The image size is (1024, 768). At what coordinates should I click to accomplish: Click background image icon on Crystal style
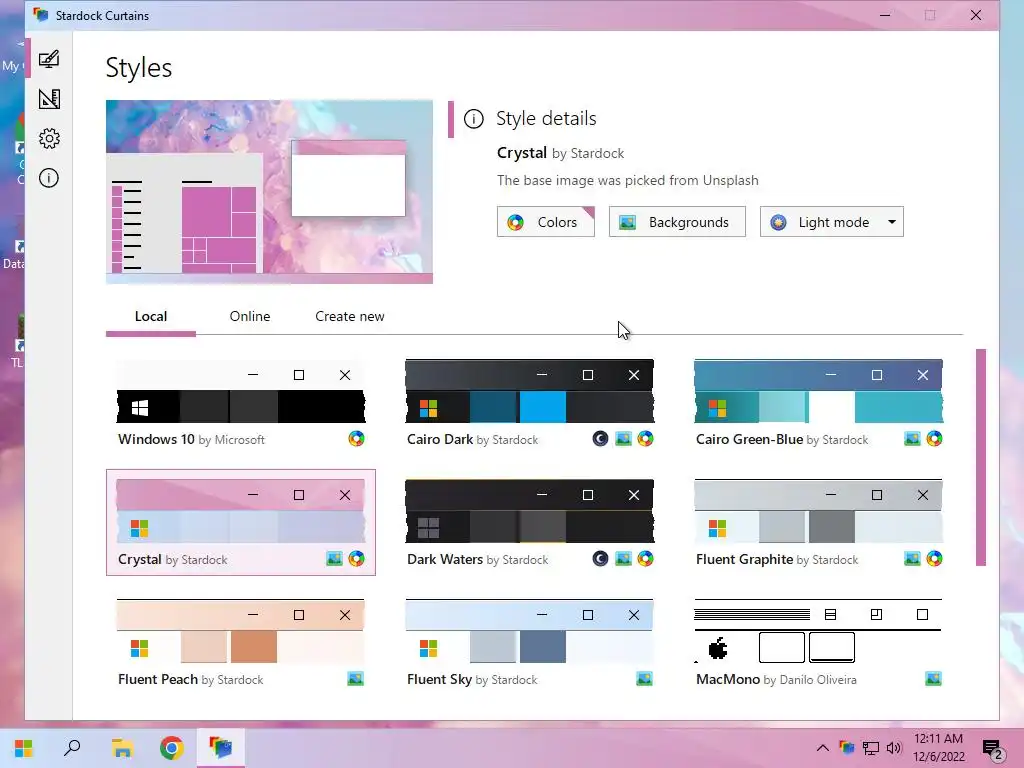334,558
